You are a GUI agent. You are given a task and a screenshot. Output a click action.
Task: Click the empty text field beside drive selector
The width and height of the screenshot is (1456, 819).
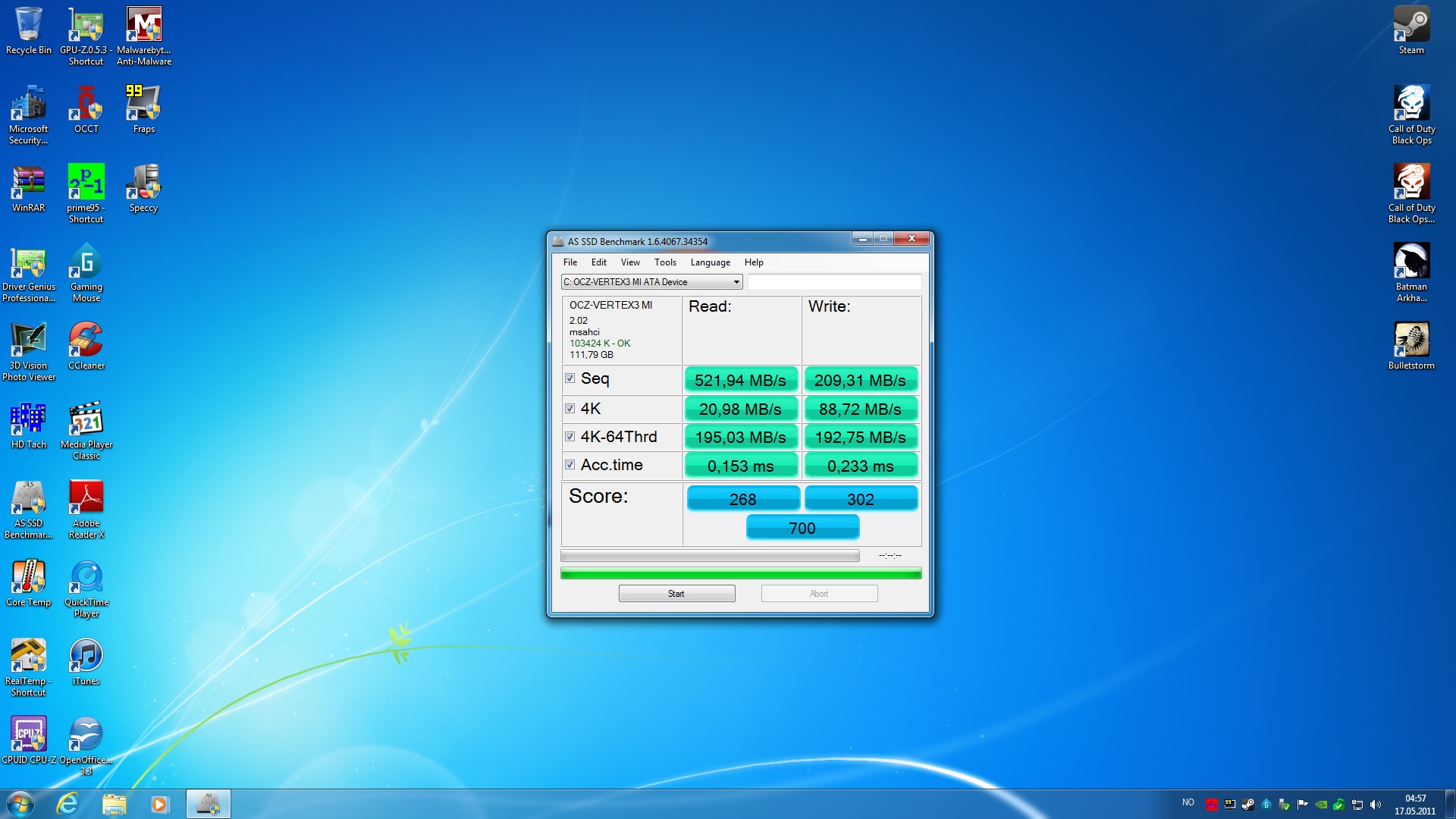tap(835, 282)
